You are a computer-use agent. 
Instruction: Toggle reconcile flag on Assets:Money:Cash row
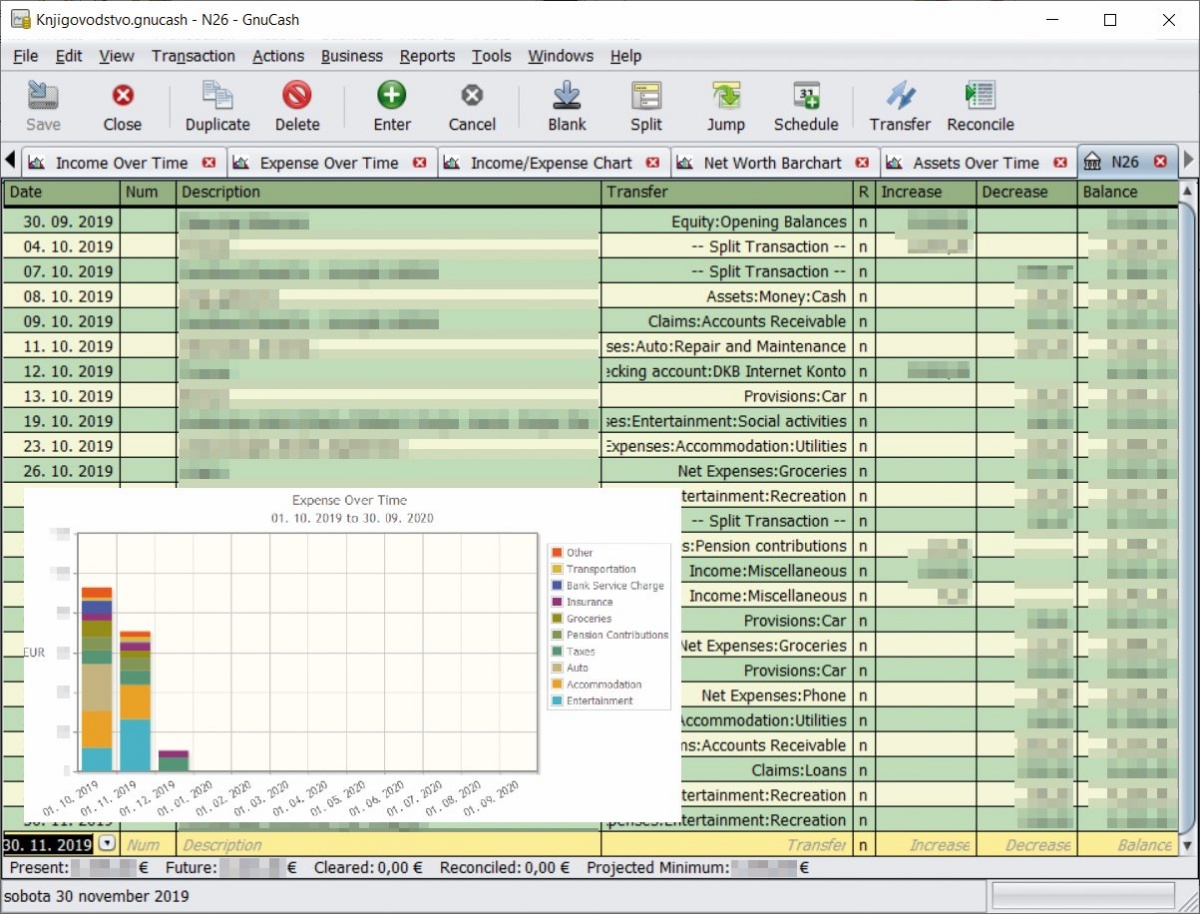864,296
